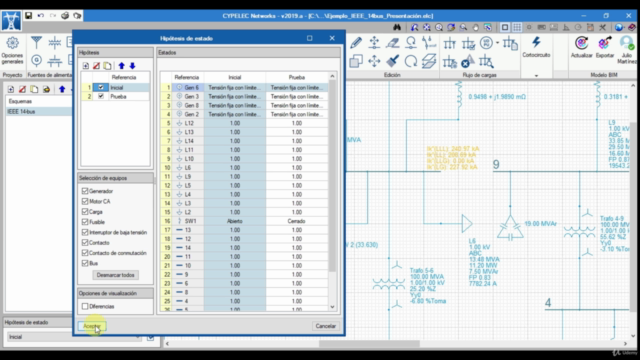
Task: Run Cortocircuito lightning icon
Action: tap(536, 42)
